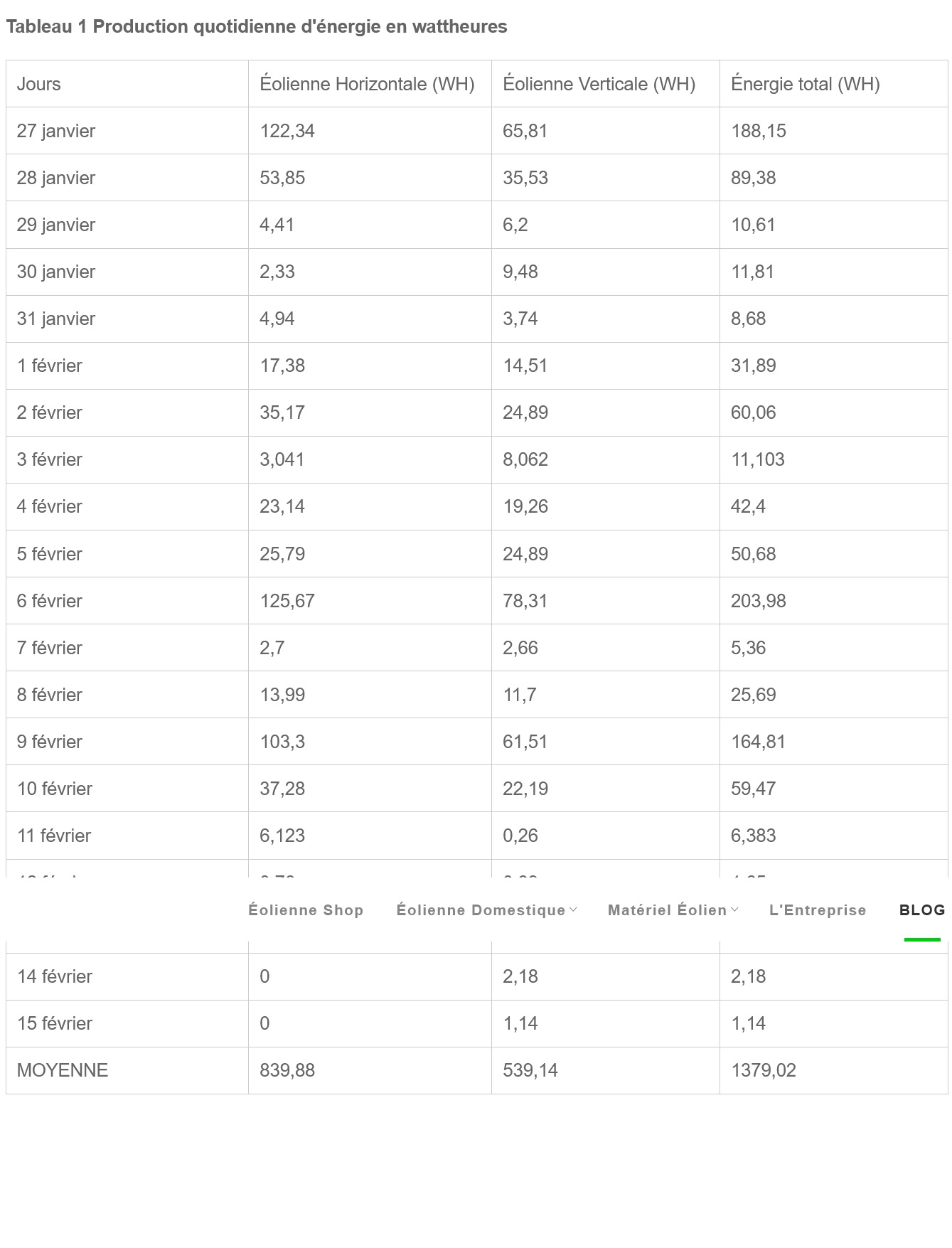Expand the Matériel Éolien dropdown chevron
The height and width of the screenshot is (1248, 952).
(734, 910)
